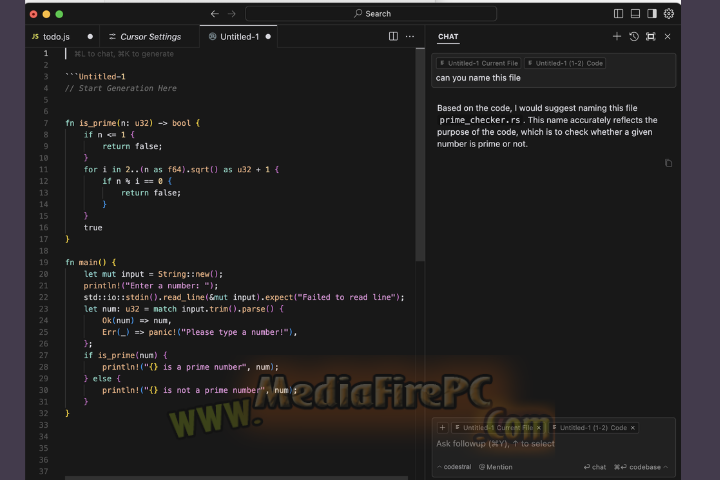Click the 'can you name this file' message

(478, 78)
